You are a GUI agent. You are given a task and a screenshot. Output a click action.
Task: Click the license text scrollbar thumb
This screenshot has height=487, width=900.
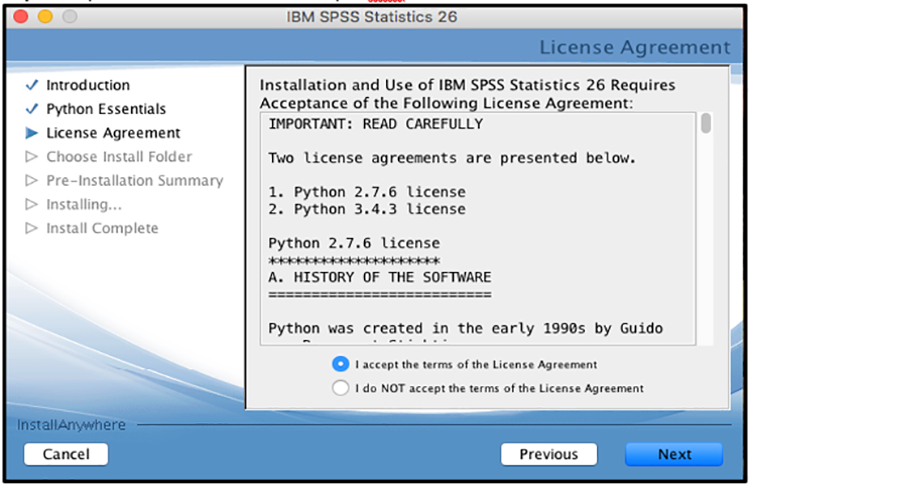tap(706, 123)
